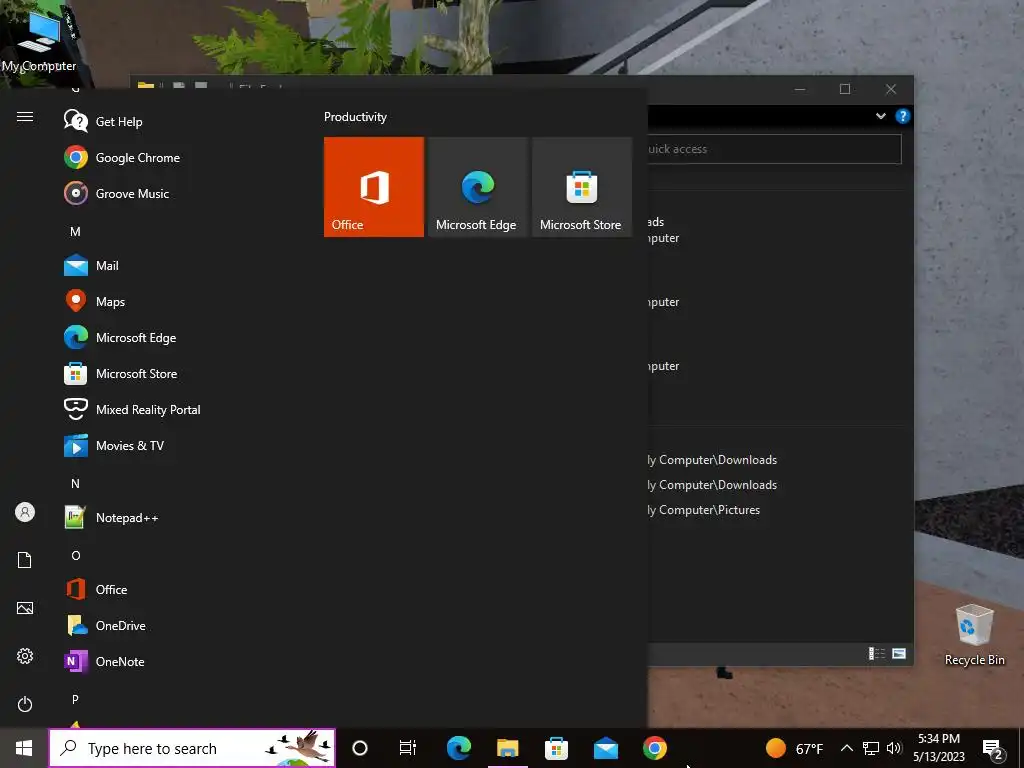The width and height of the screenshot is (1024, 768).
Task: Open Mail from the taskbar
Action: pyautogui.click(x=605, y=748)
